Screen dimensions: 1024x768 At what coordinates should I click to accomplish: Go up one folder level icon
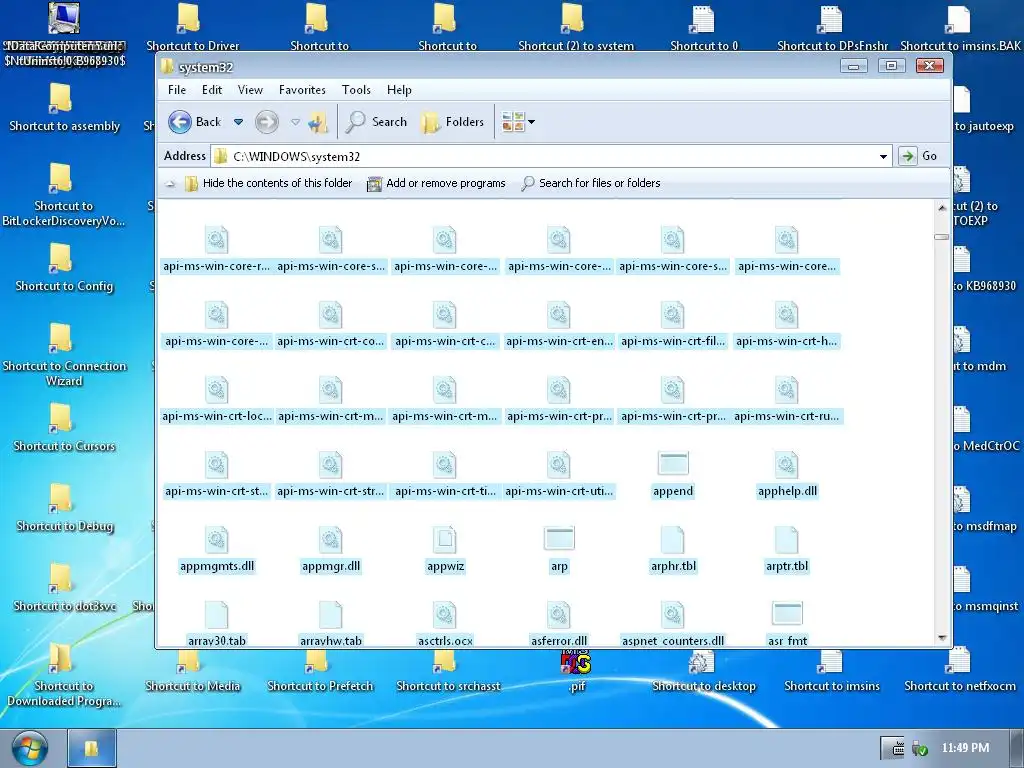318,121
